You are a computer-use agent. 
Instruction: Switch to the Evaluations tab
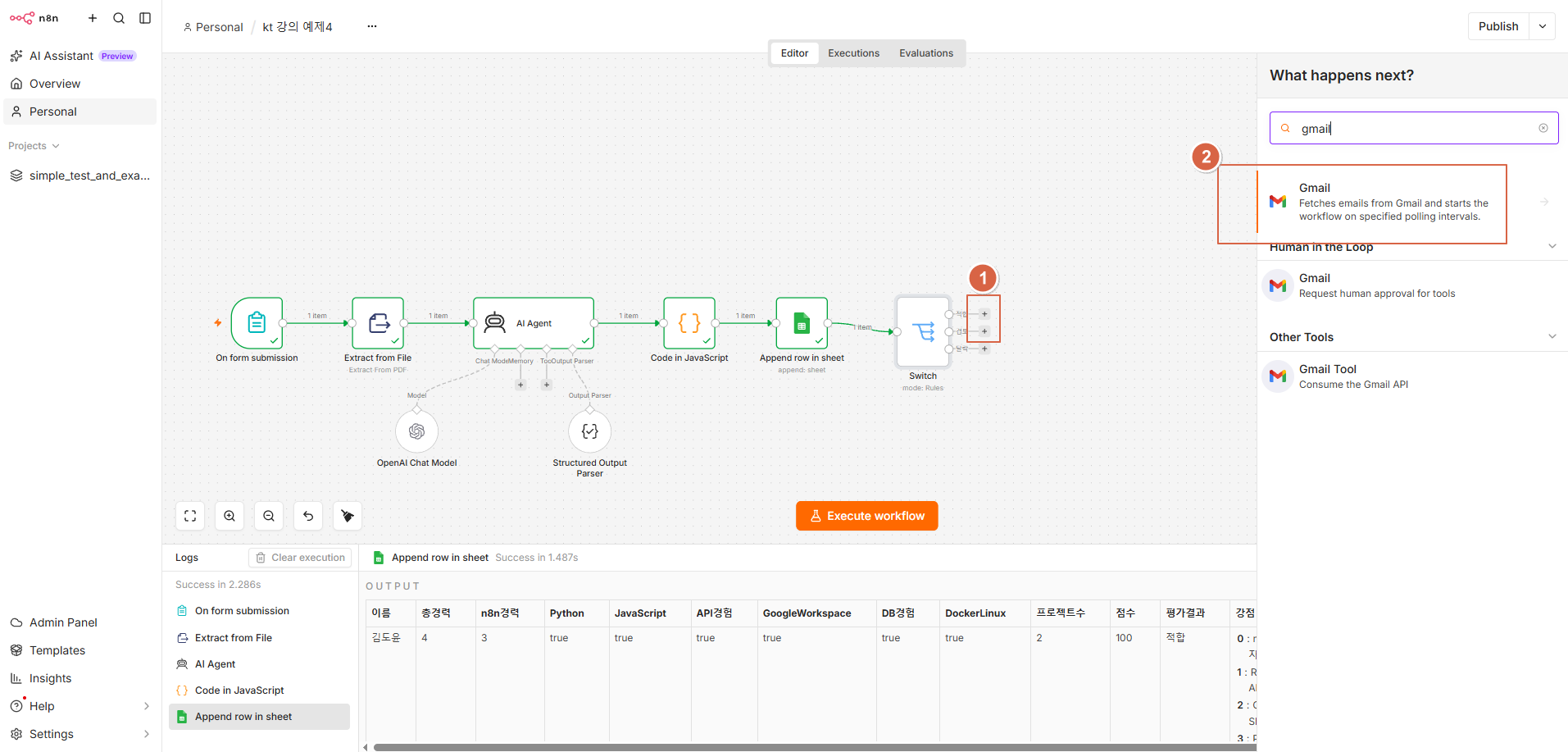point(926,53)
